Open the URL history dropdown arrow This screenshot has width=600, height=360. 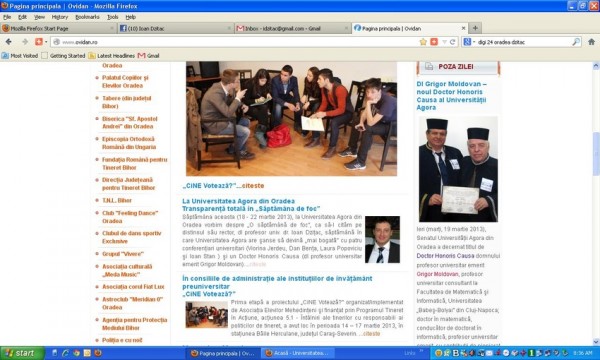[444, 42]
